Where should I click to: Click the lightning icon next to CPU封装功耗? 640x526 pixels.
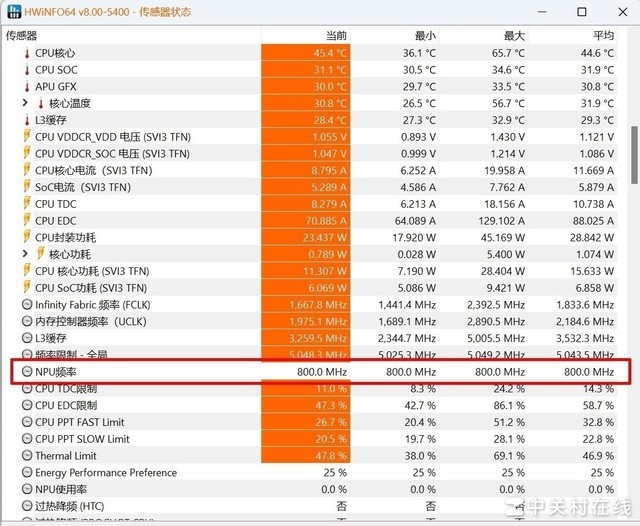click(x=26, y=237)
